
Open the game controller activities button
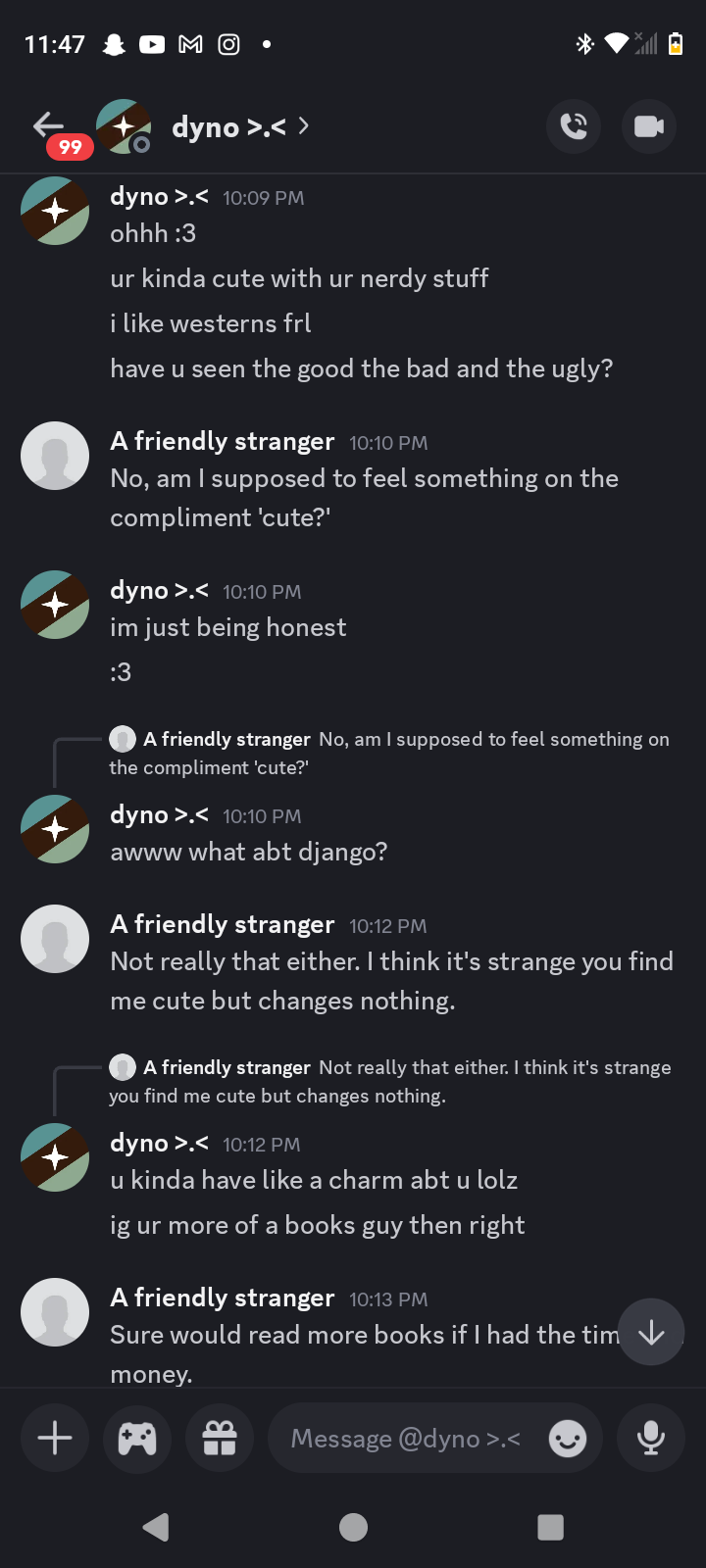[x=137, y=1438]
